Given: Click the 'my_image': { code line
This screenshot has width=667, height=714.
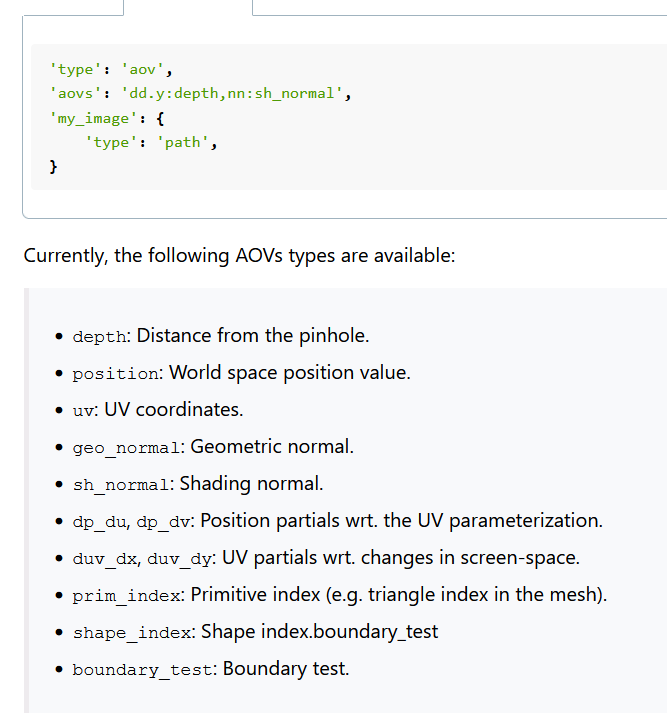Looking at the screenshot, I should tap(107, 118).
